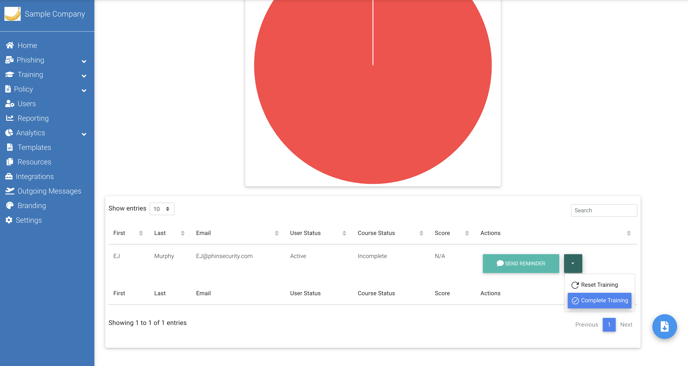Click the floating download report button
688x366 pixels.
click(x=664, y=327)
